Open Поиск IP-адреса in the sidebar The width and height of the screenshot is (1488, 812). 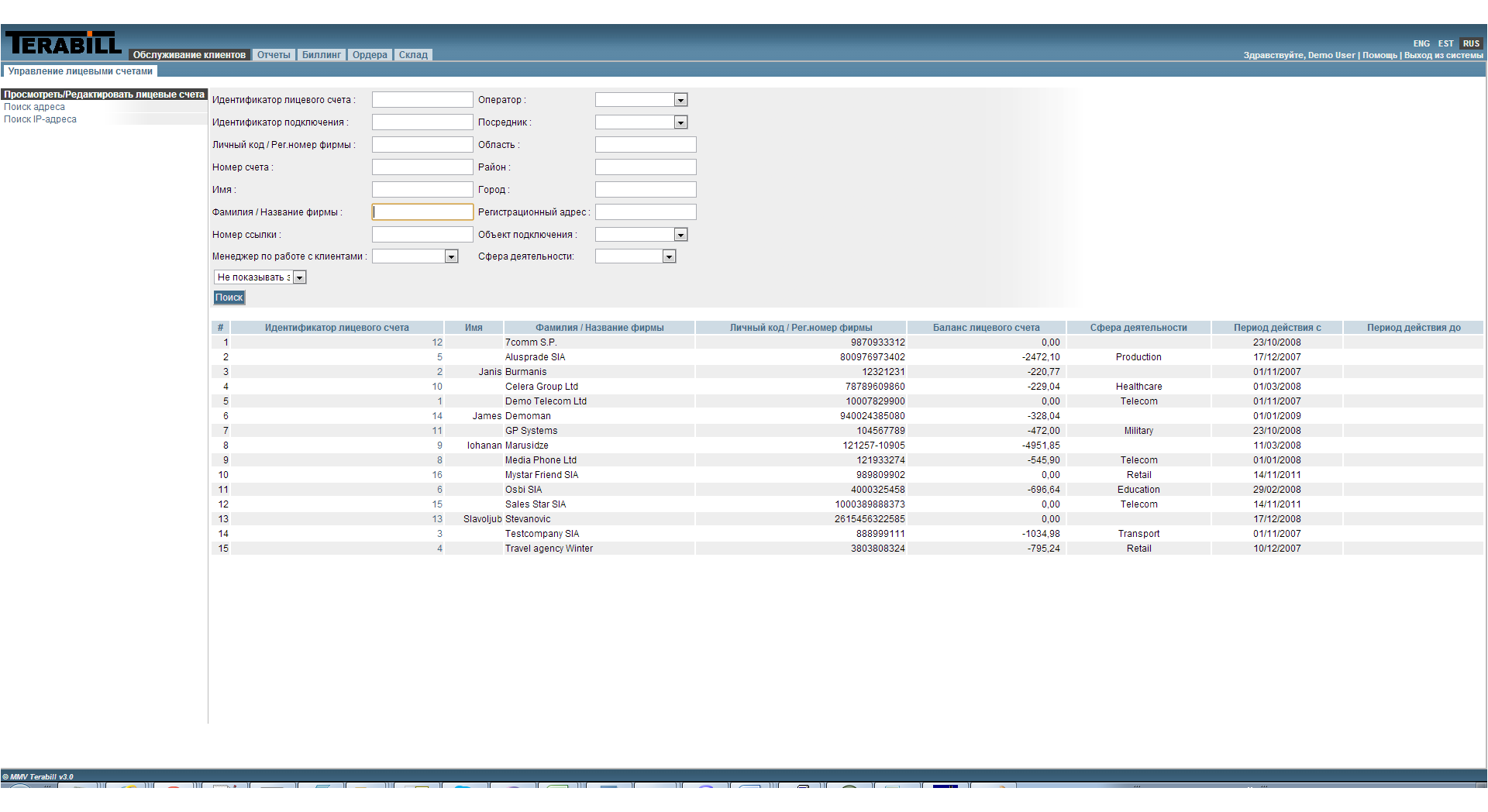[40, 119]
